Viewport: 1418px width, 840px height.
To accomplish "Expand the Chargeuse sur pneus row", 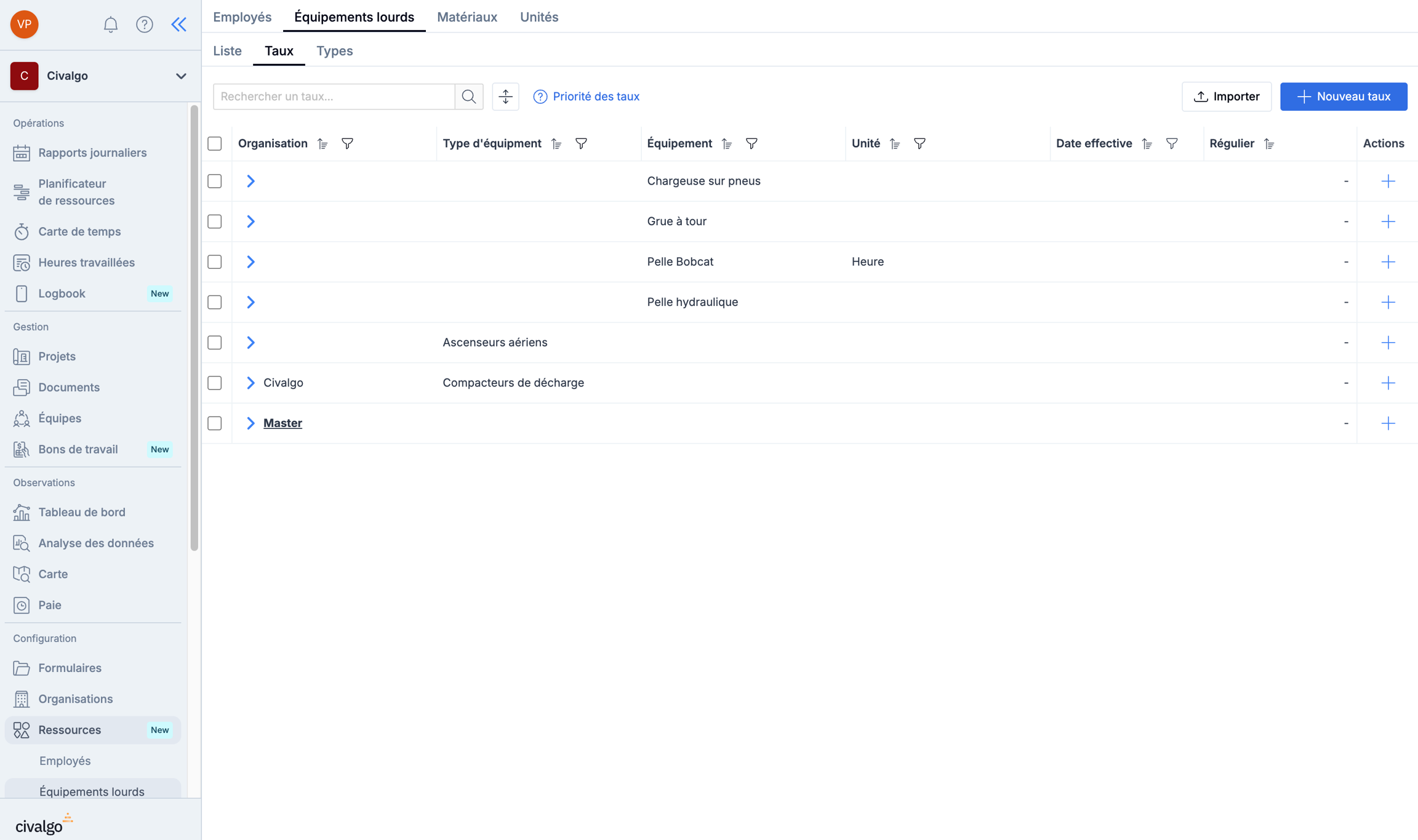I will 250,181.
